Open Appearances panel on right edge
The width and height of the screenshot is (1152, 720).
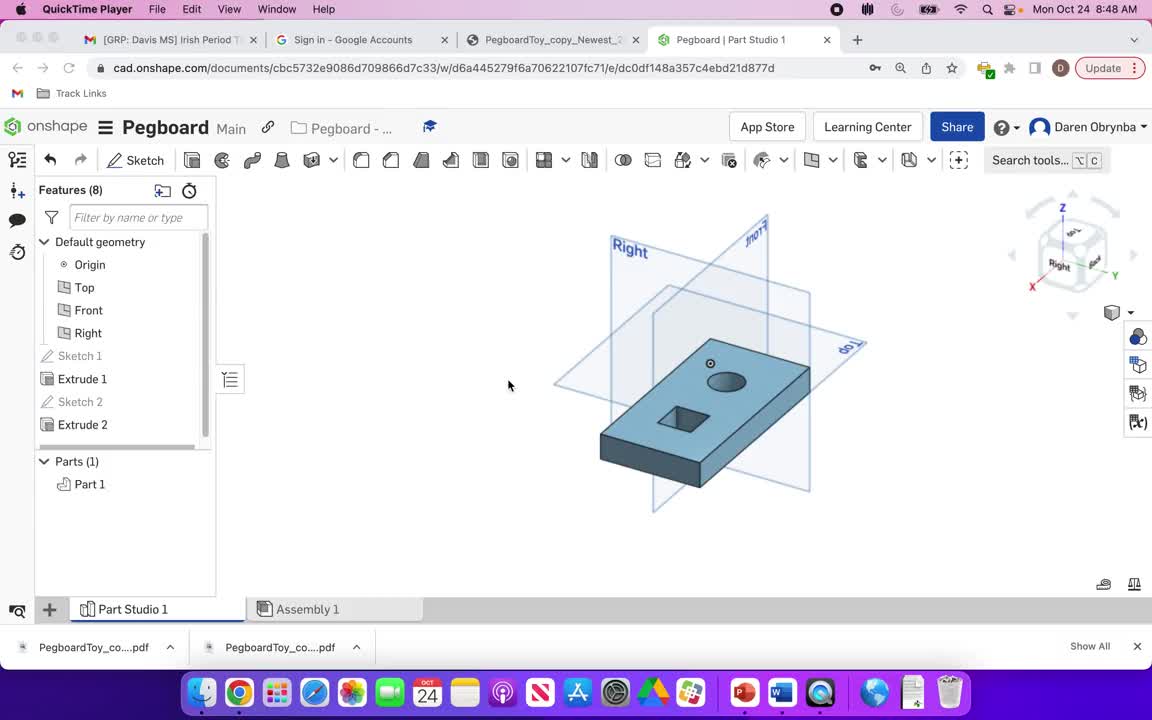tap(1137, 337)
